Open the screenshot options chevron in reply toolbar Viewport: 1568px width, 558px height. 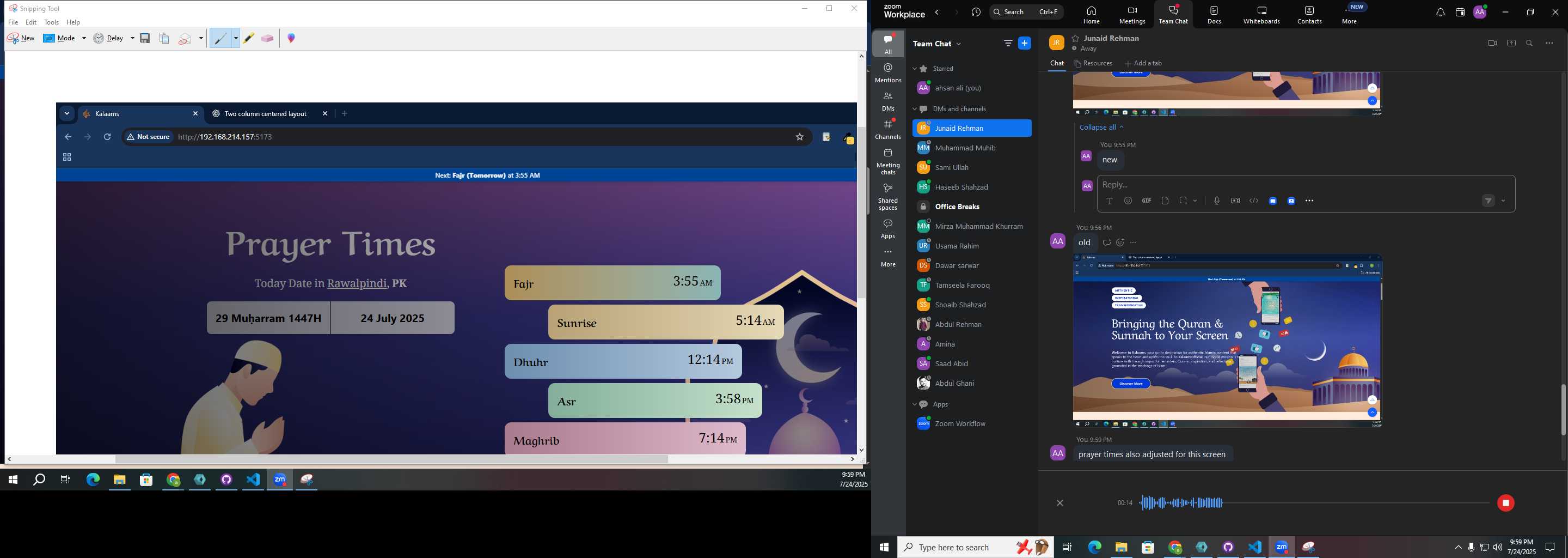tap(1196, 201)
